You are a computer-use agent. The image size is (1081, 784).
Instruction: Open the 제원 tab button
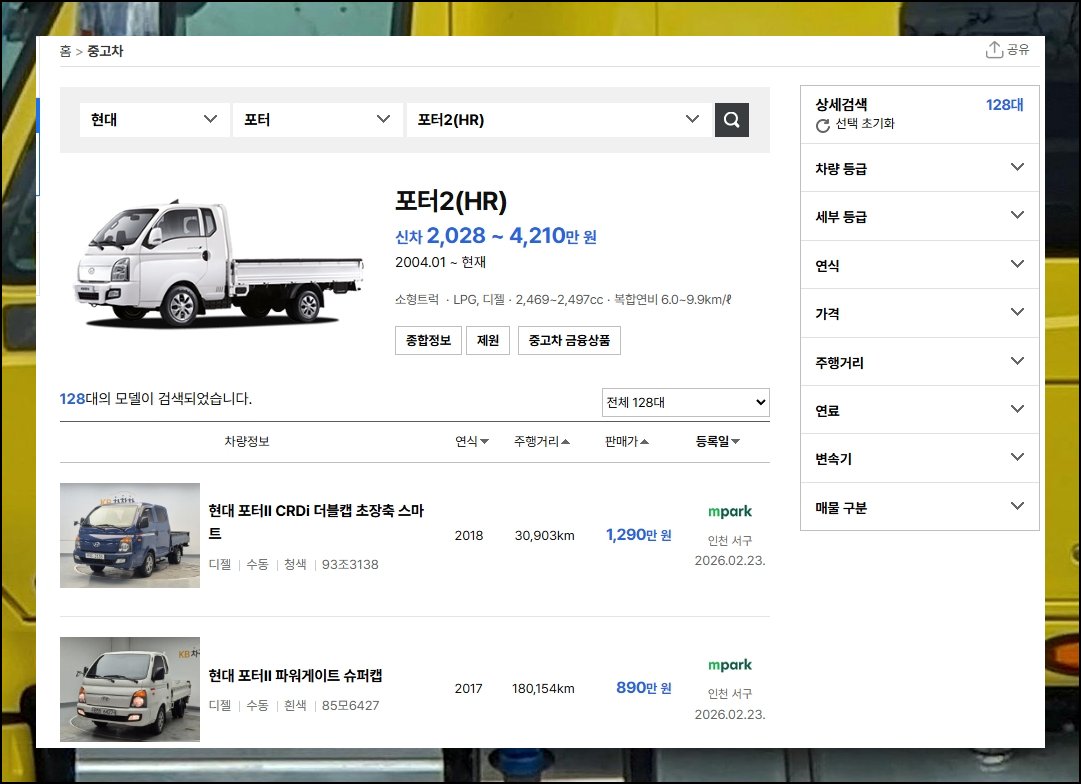(x=487, y=341)
